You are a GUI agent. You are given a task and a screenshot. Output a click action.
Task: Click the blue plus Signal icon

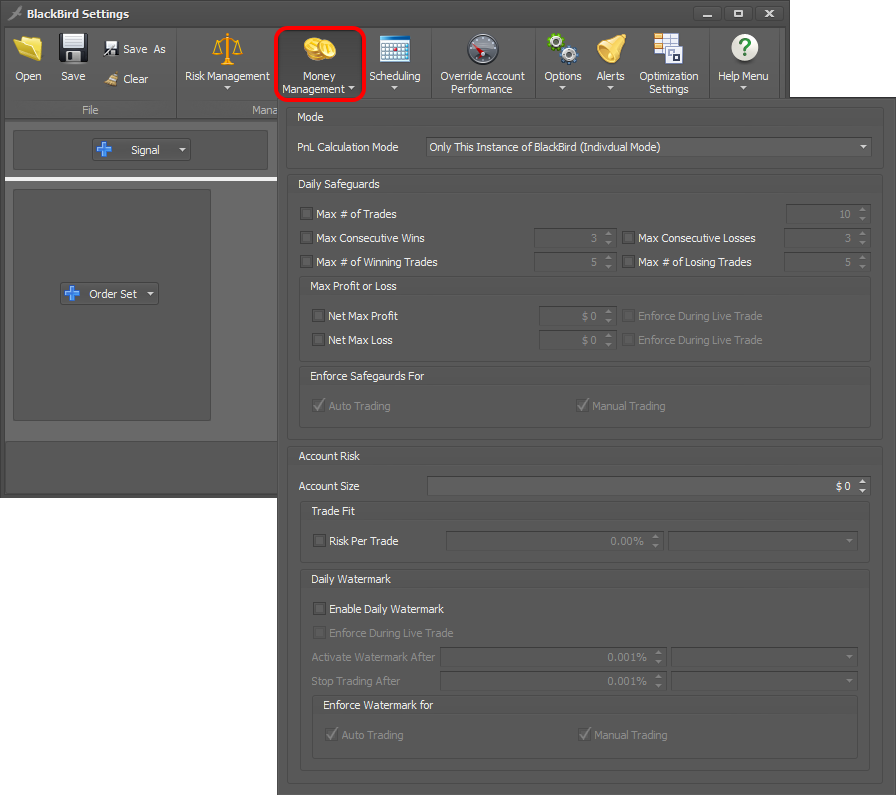[x=104, y=150]
